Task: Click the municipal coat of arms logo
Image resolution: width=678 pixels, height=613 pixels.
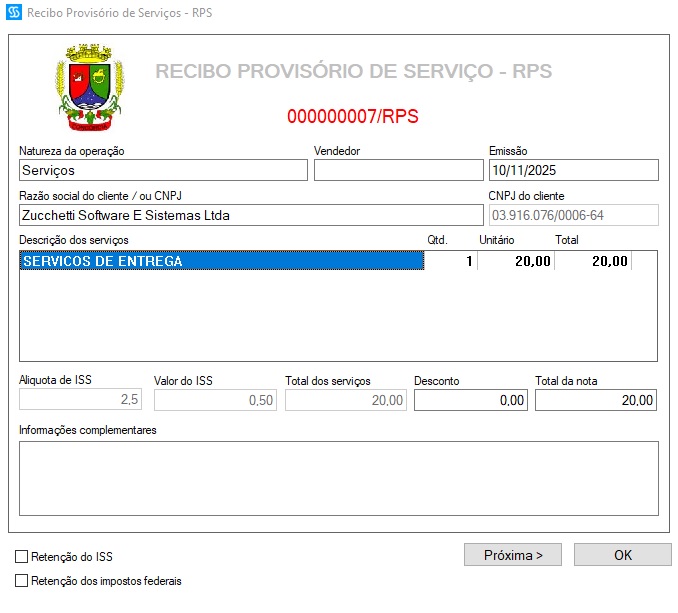Action: 89,87
